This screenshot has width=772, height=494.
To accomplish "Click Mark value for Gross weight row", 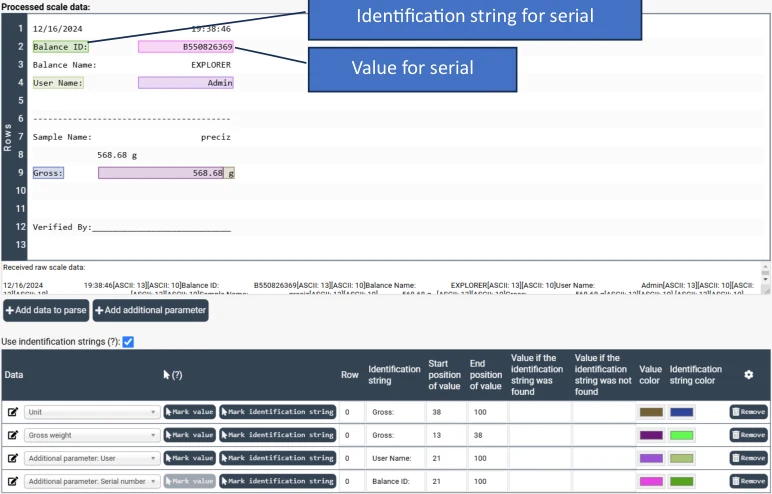I will pyautogui.click(x=190, y=435).
